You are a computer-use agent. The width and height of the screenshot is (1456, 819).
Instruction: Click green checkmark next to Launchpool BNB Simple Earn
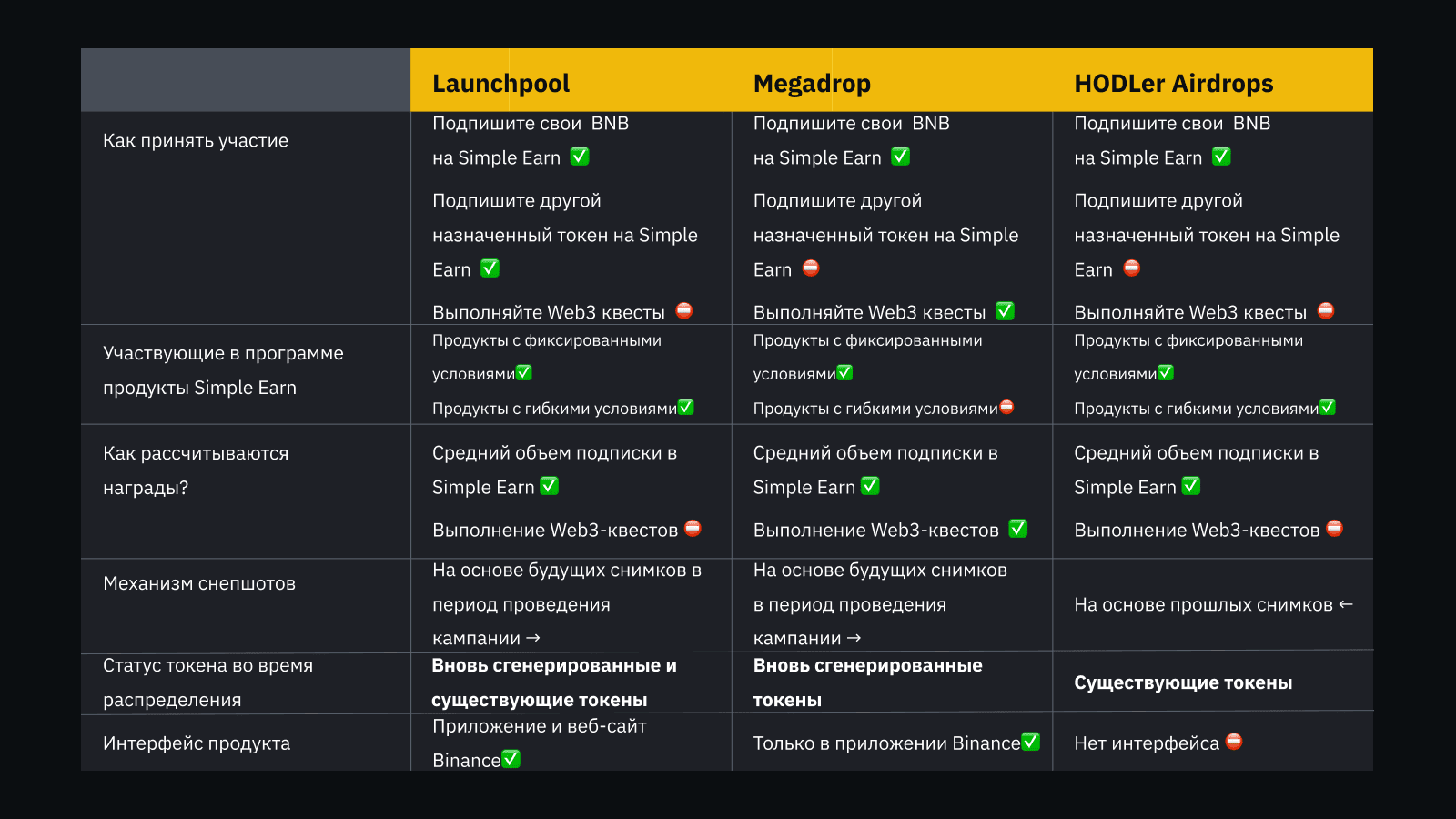(580, 157)
